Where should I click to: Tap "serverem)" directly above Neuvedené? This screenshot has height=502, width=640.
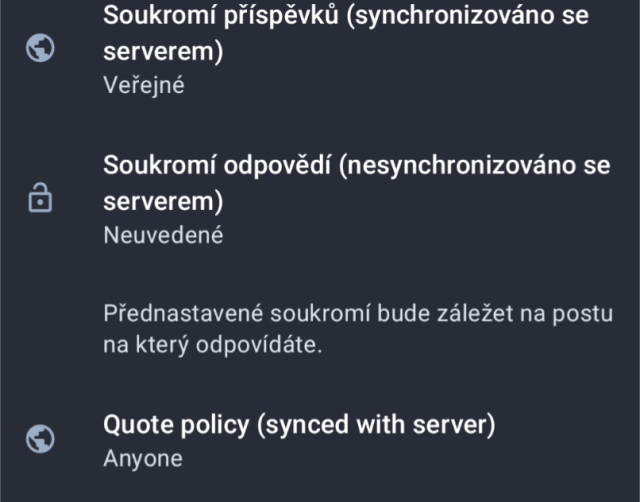163,200
